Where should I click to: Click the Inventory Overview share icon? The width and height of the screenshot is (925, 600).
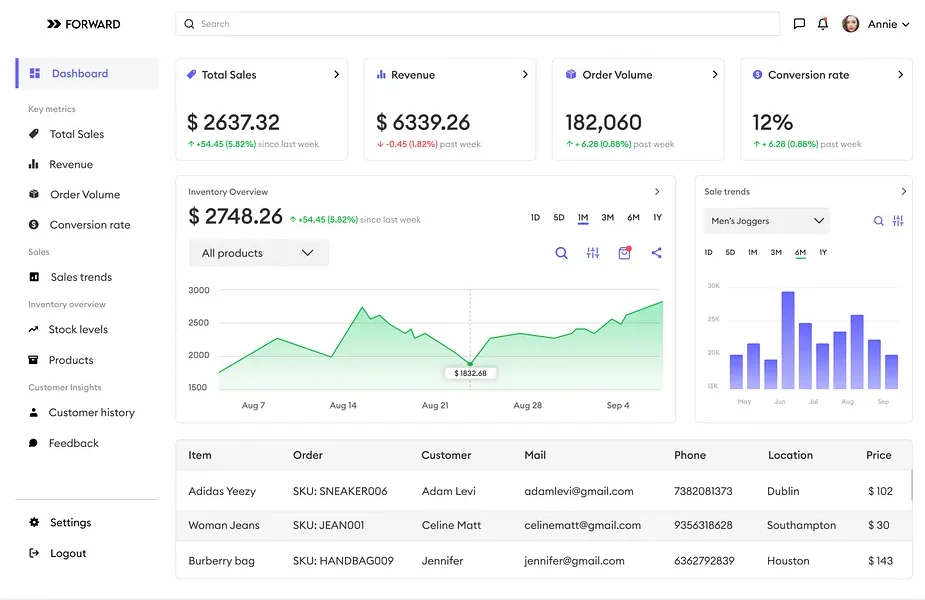pos(657,253)
